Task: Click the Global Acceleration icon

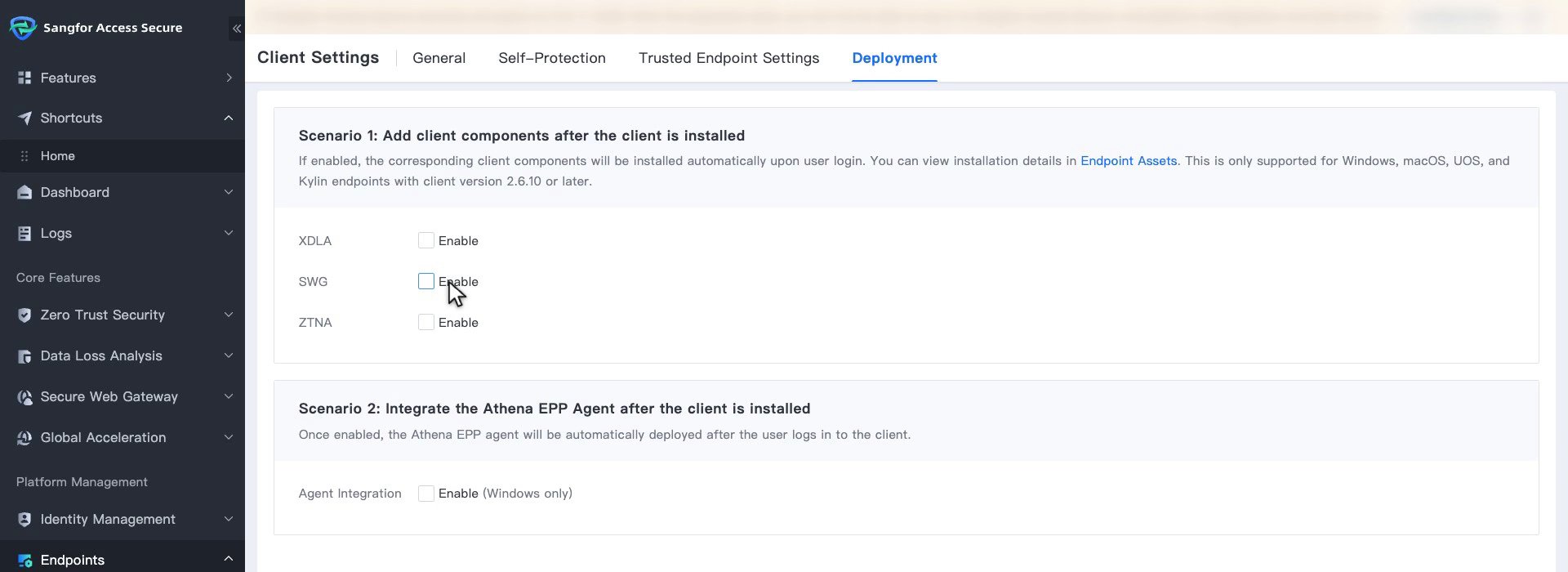Action: click(x=24, y=437)
